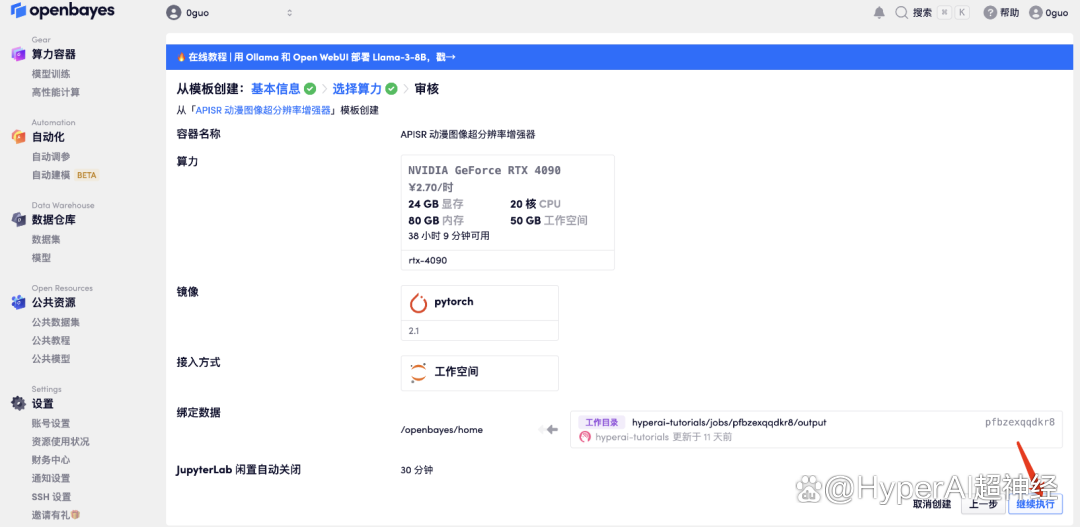The image size is (1080, 527).
Task: Click the rtx-4090 label
Action: pos(428,261)
